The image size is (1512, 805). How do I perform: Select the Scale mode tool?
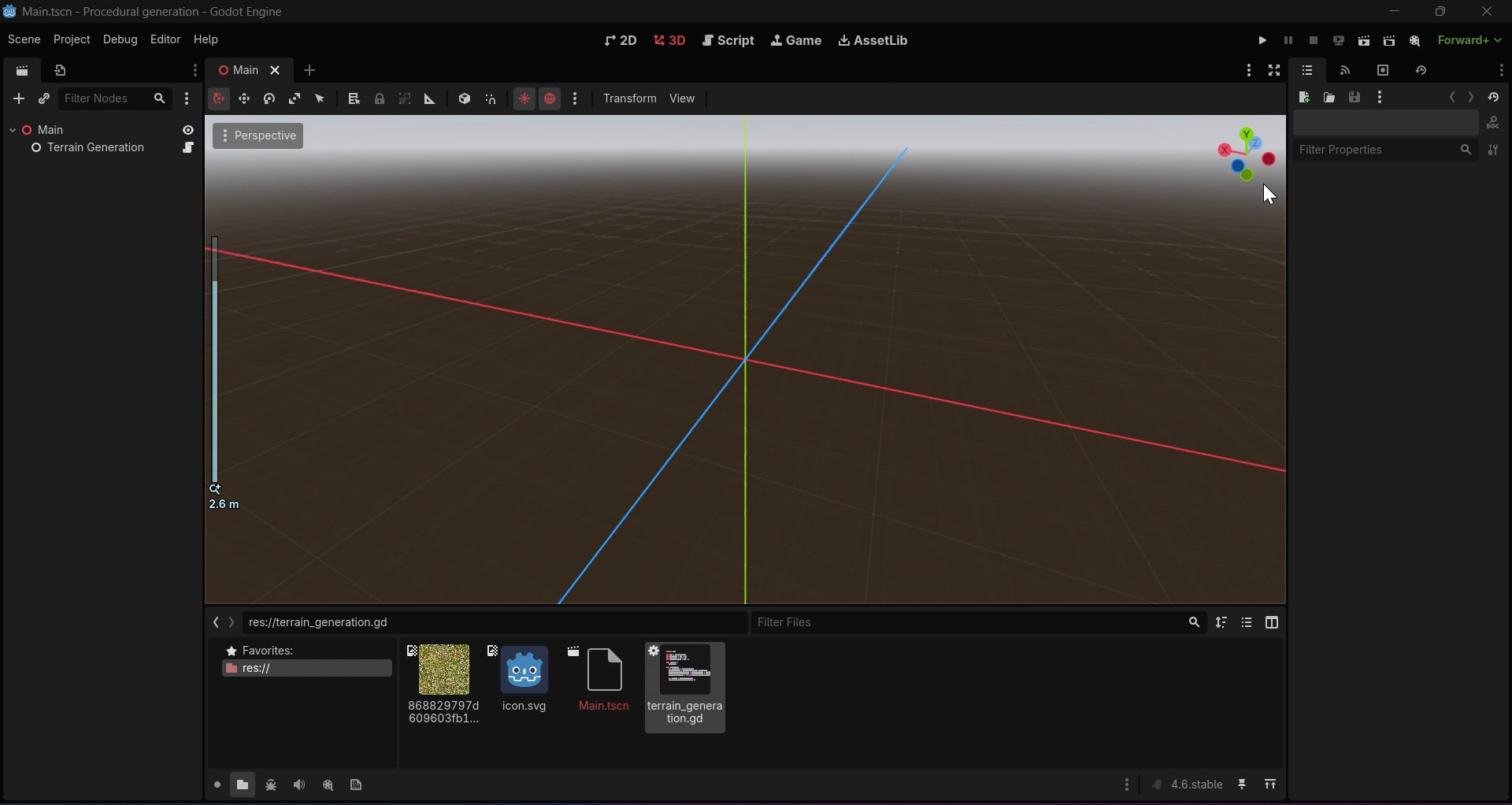[x=295, y=99]
